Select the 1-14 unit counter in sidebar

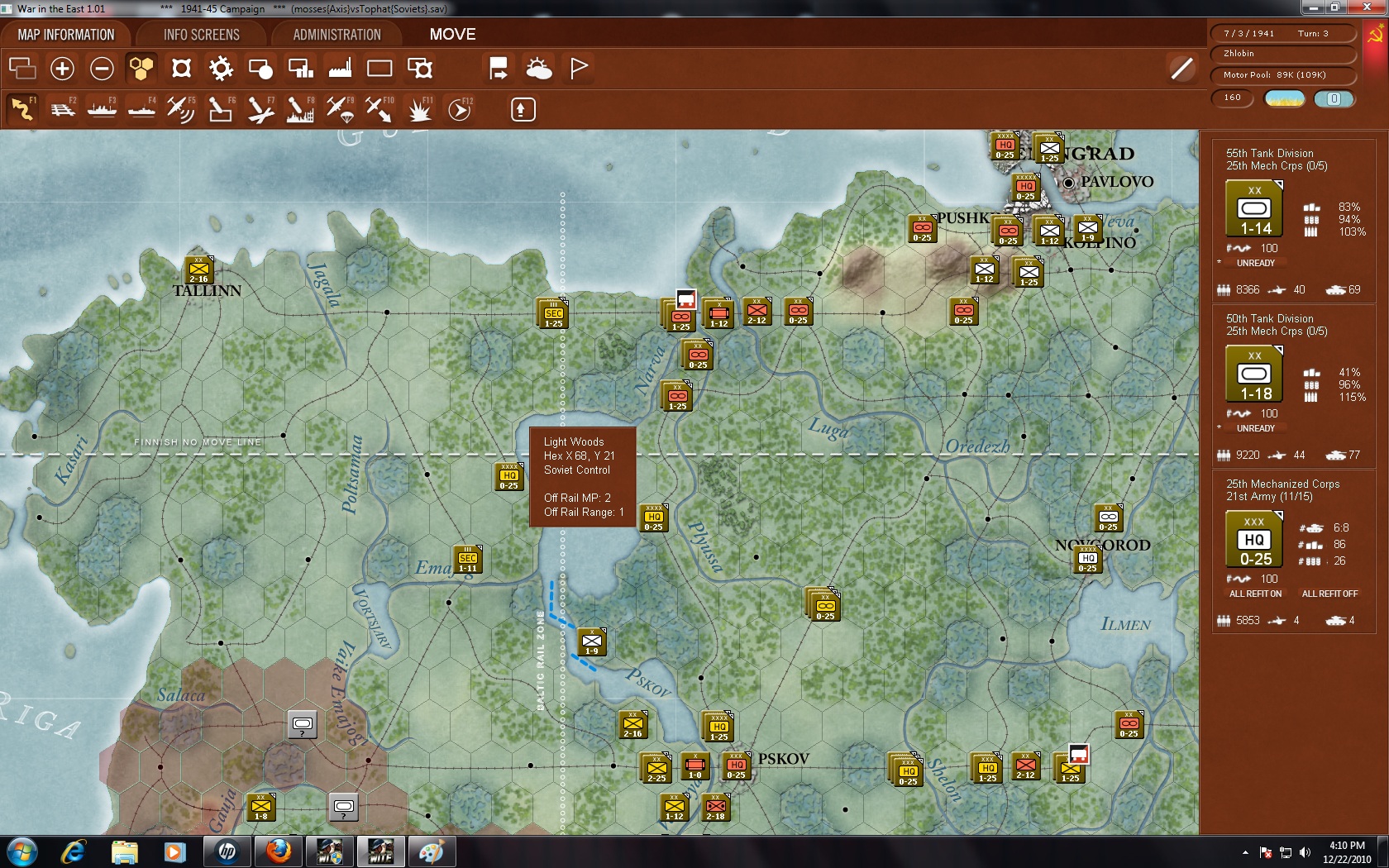[1254, 208]
